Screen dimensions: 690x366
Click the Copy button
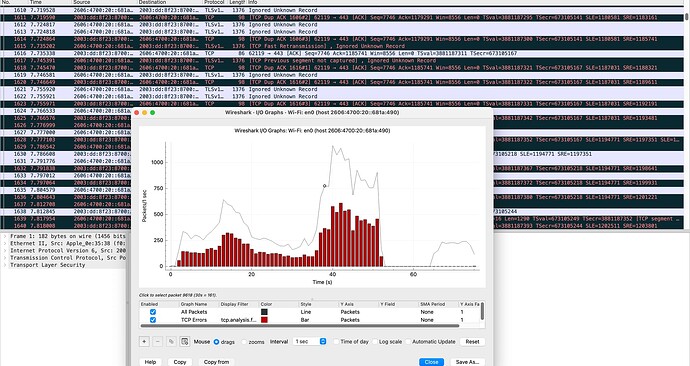pos(180,362)
